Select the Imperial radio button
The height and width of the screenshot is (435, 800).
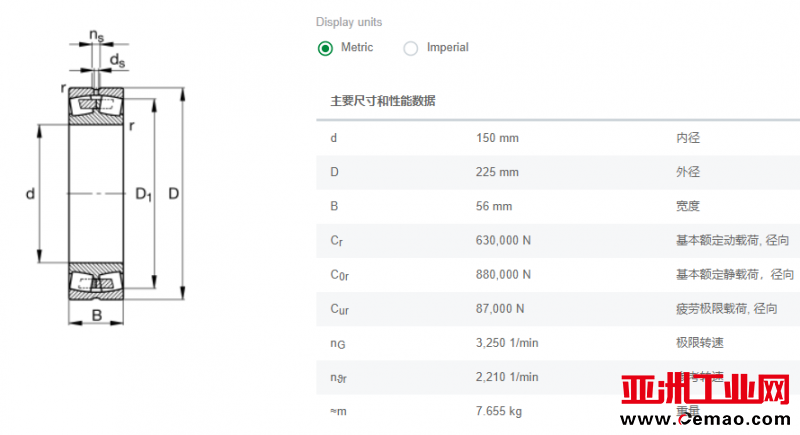[411, 48]
